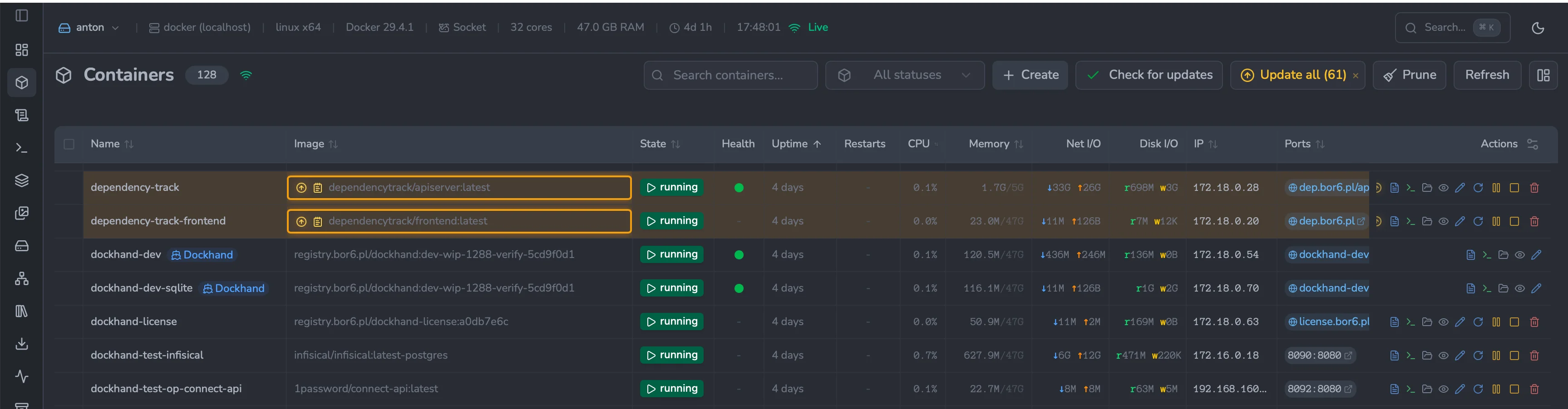Inspect eye icon for dockhand-test-op-connect-api row
This screenshot has width=1568, height=409.
(x=1443, y=389)
